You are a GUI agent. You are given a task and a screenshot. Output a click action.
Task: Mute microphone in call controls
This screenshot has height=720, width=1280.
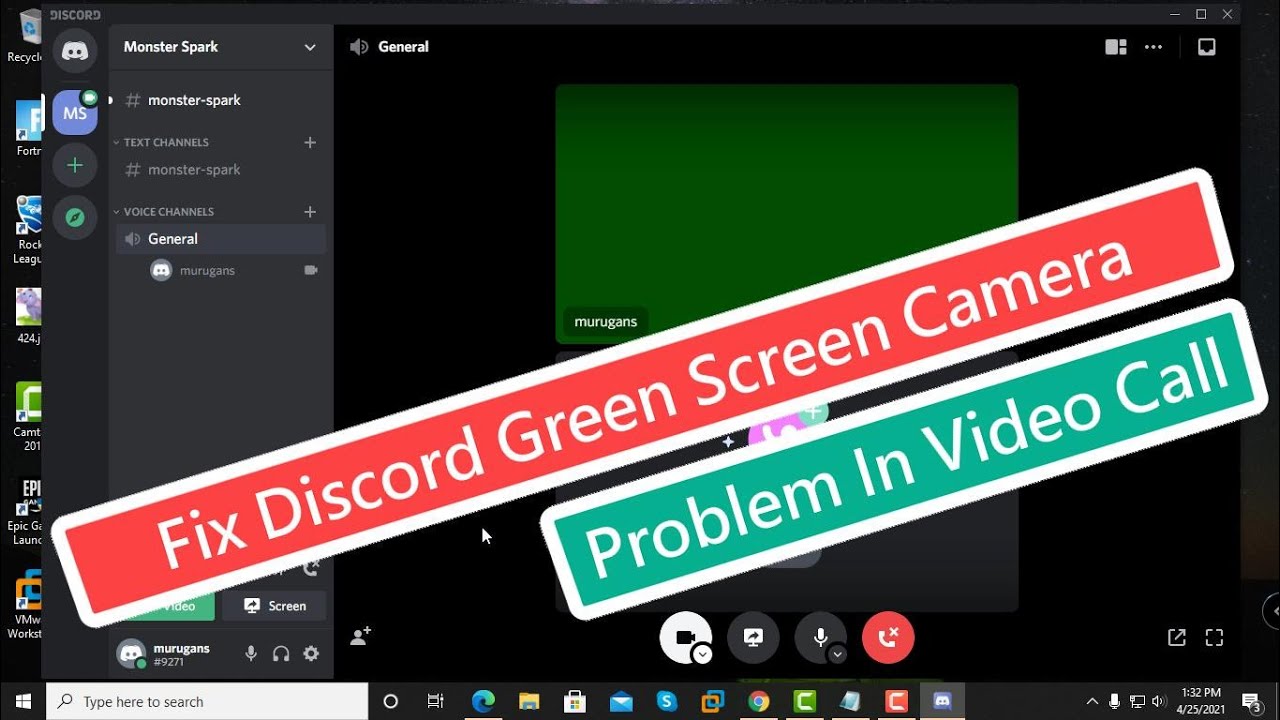820,638
